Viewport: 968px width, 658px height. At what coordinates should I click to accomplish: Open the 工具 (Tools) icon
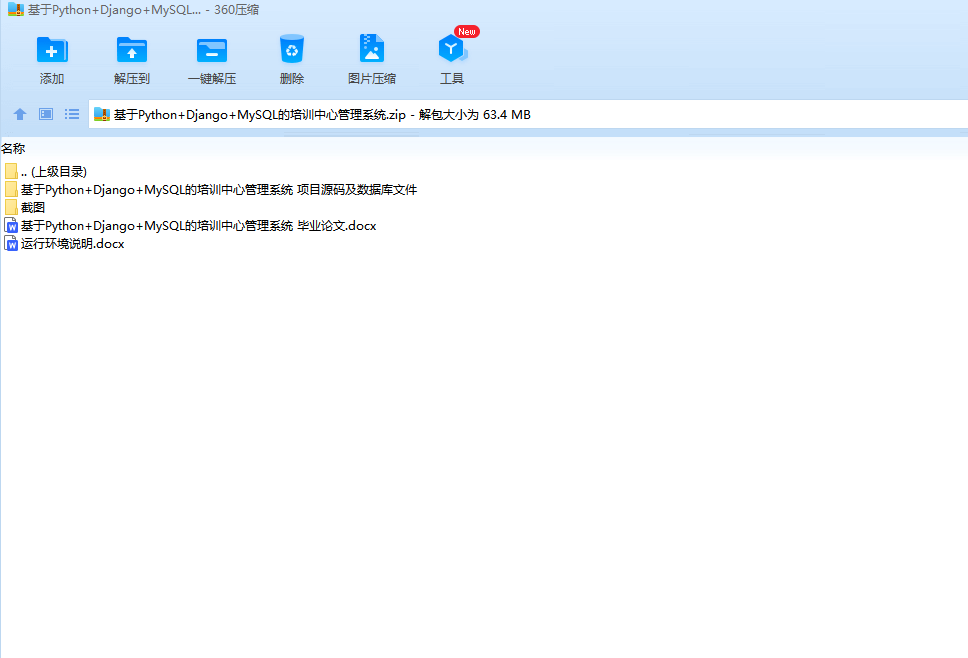click(451, 49)
